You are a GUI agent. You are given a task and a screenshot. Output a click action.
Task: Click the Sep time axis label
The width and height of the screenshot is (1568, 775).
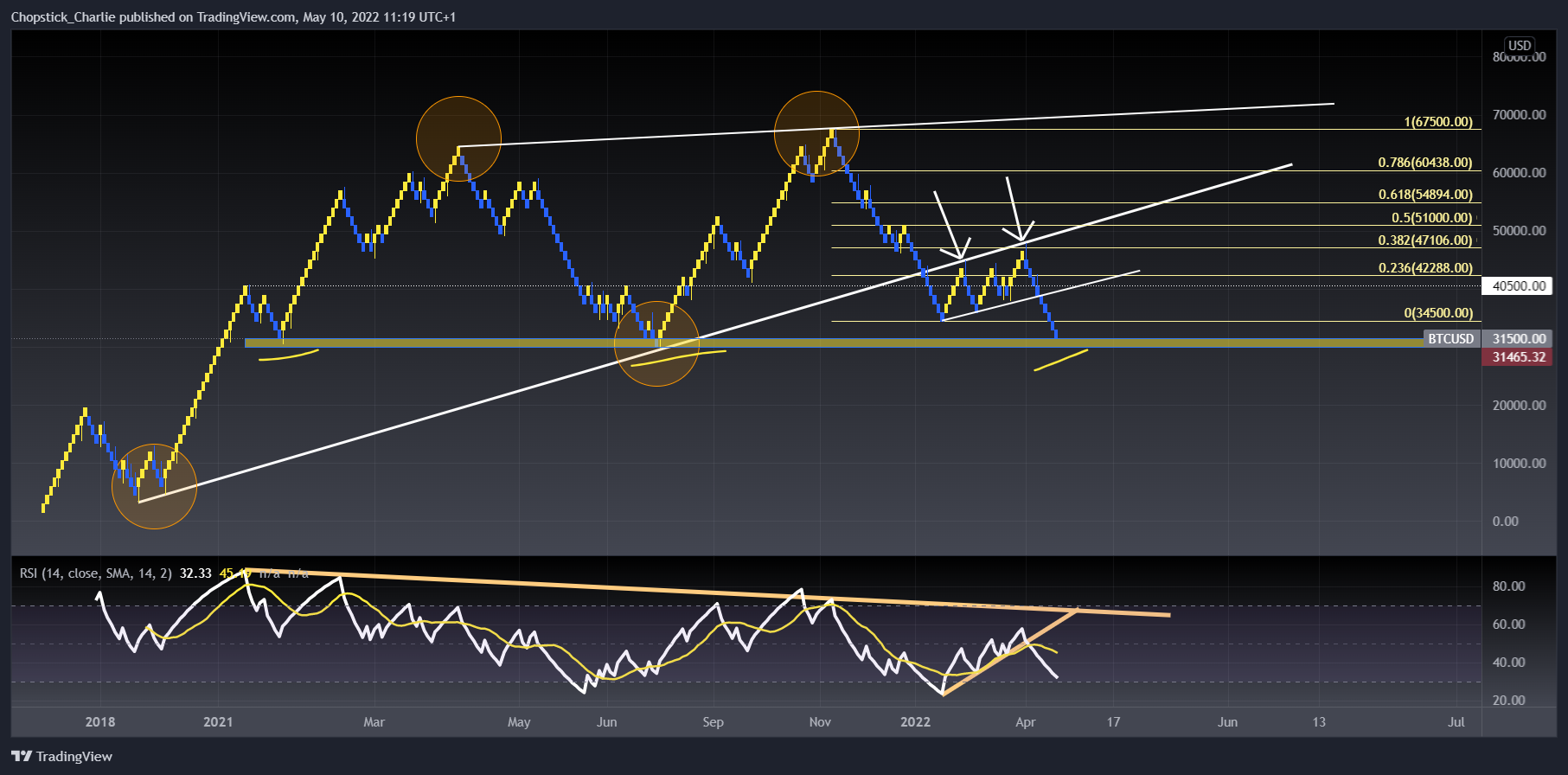(x=713, y=721)
